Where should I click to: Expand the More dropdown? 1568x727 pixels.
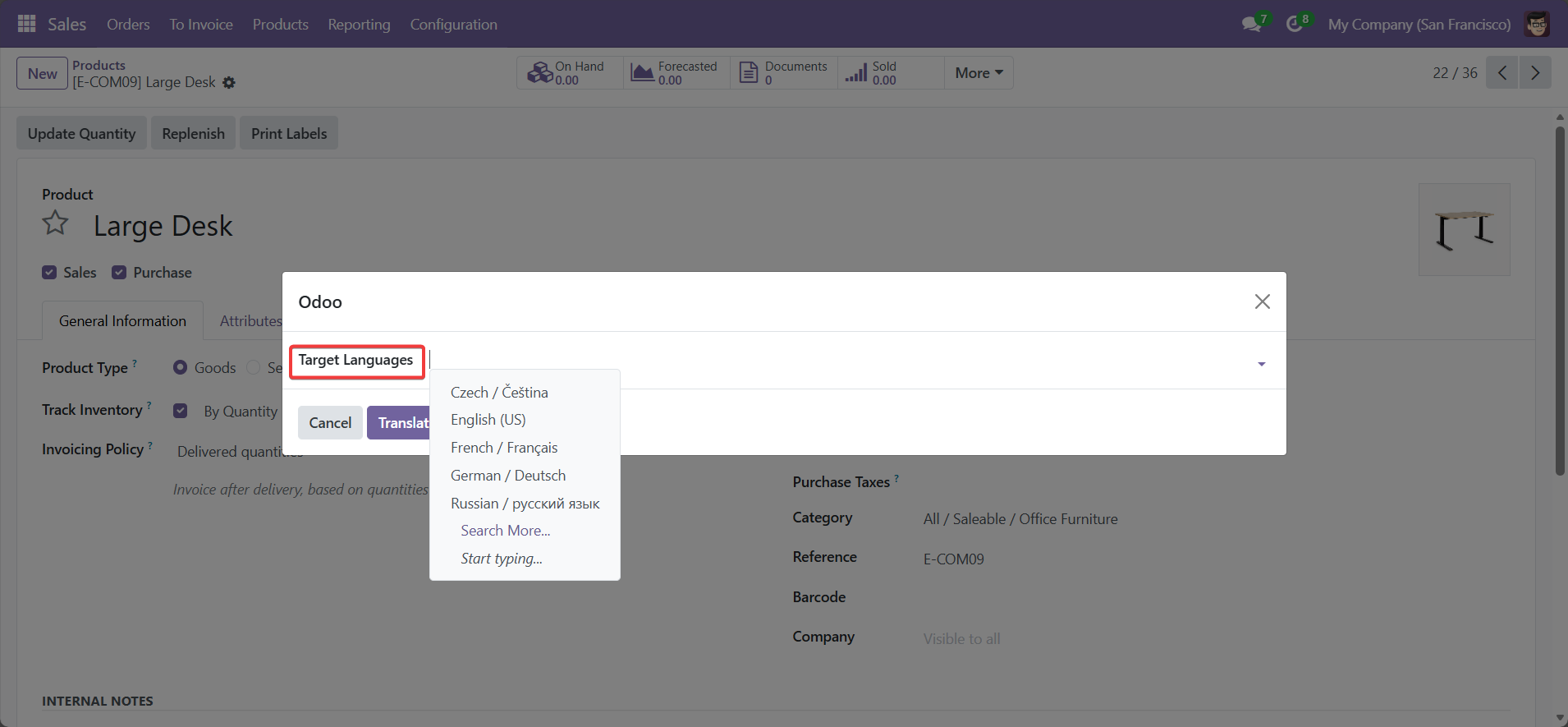[x=979, y=73]
